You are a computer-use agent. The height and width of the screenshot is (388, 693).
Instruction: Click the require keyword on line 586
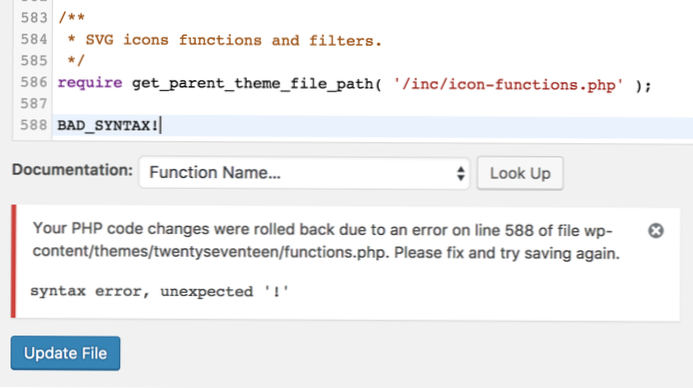point(90,83)
